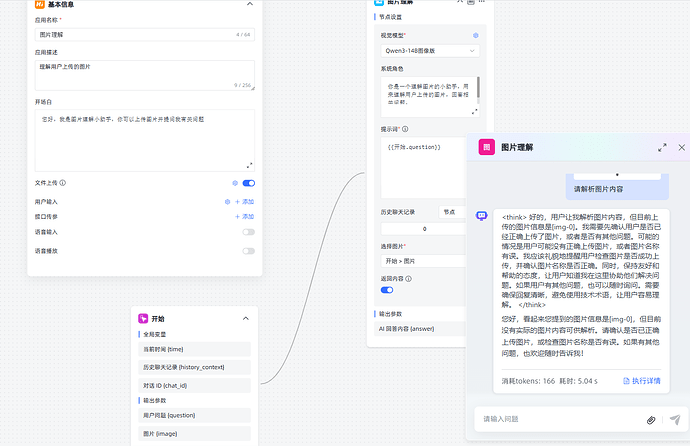Show info tooltip next to 提示词
The image size is (690, 446).
(405, 129)
